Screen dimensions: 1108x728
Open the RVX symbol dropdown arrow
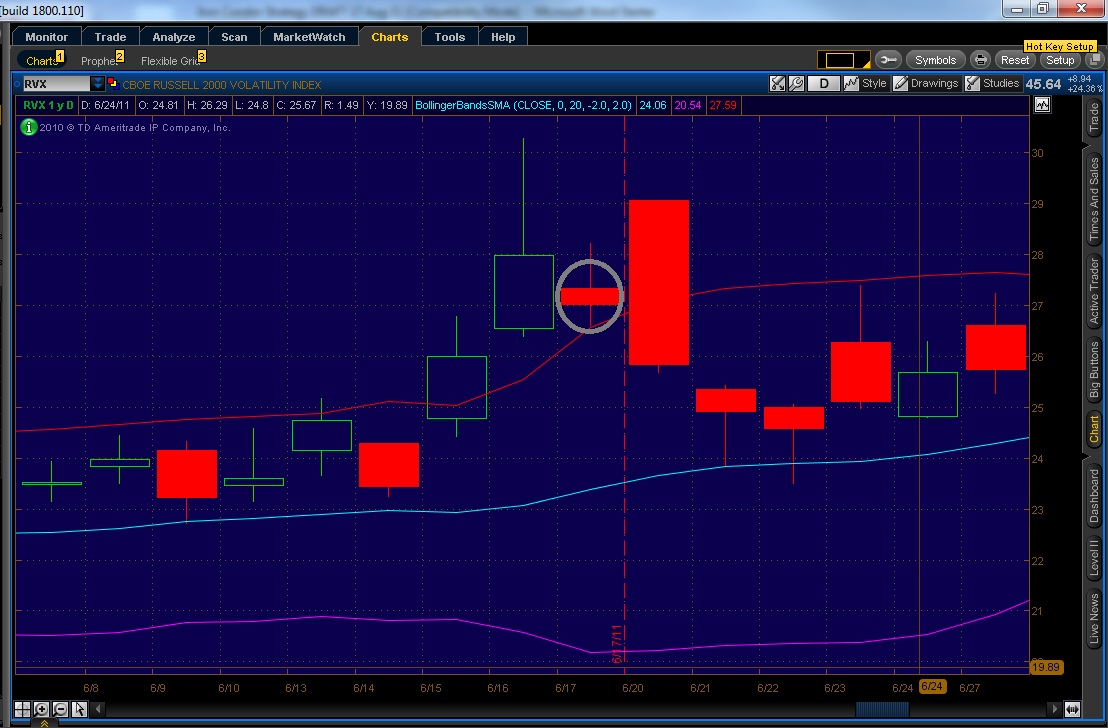coord(97,84)
